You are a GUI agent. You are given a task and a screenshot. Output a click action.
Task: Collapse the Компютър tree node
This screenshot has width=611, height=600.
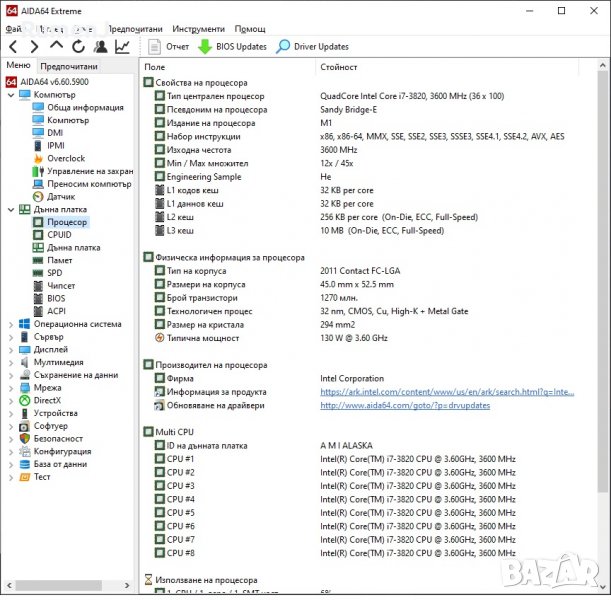coord(10,95)
